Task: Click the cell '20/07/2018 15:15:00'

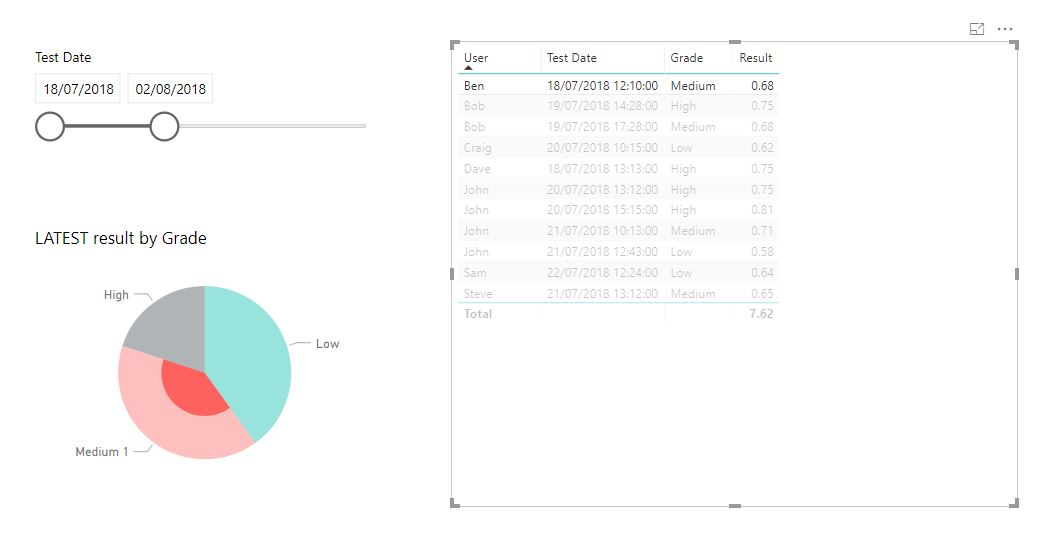Action: pyautogui.click(x=602, y=210)
